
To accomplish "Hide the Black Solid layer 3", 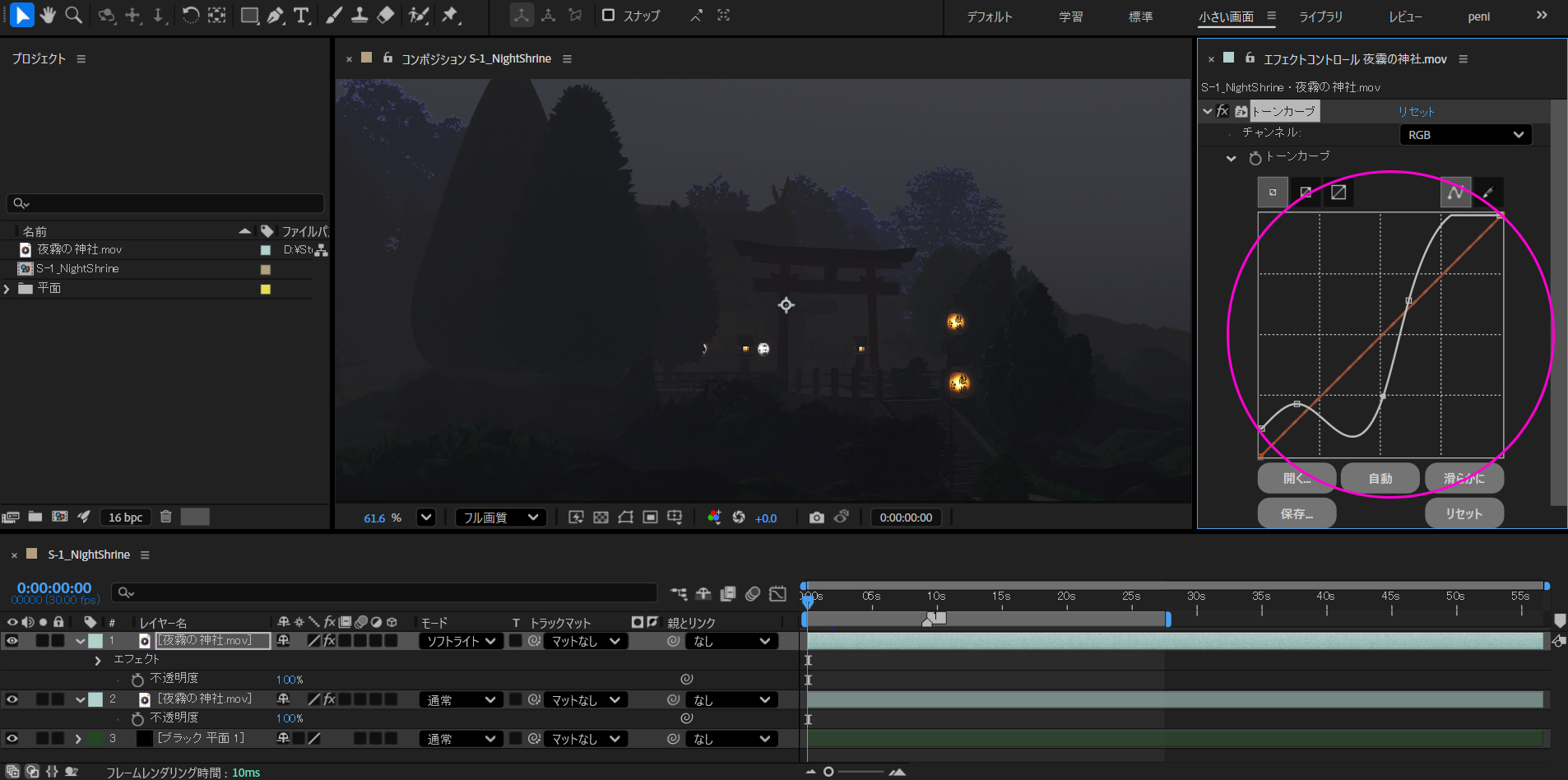I will (12, 739).
